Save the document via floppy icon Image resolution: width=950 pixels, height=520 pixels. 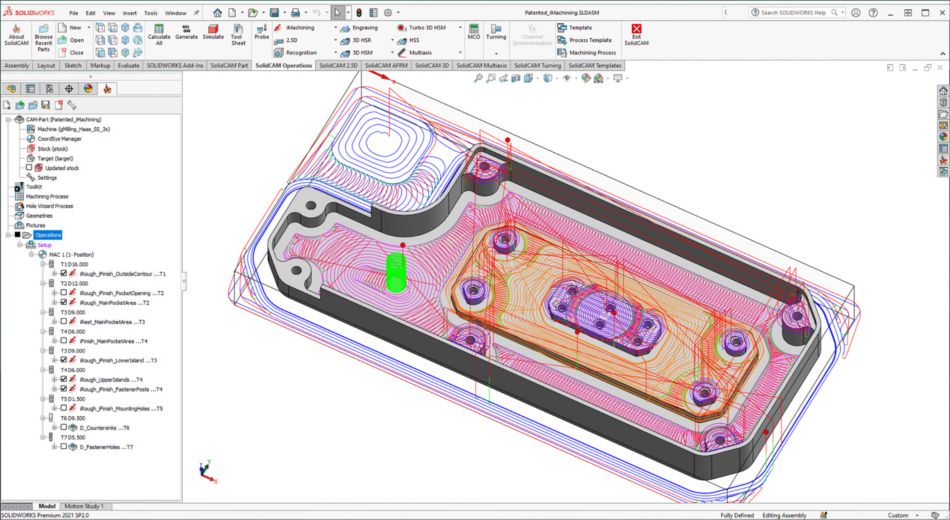tap(274, 12)
